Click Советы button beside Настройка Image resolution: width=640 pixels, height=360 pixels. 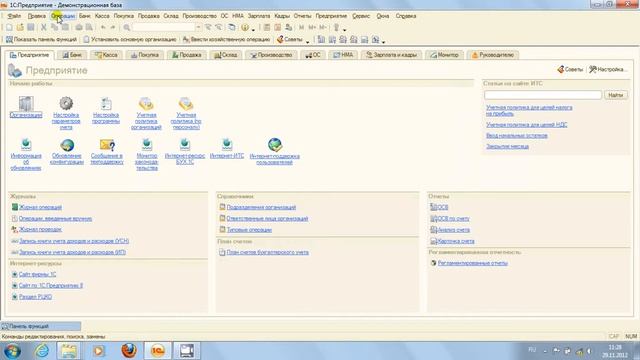(x=570, y=69)
